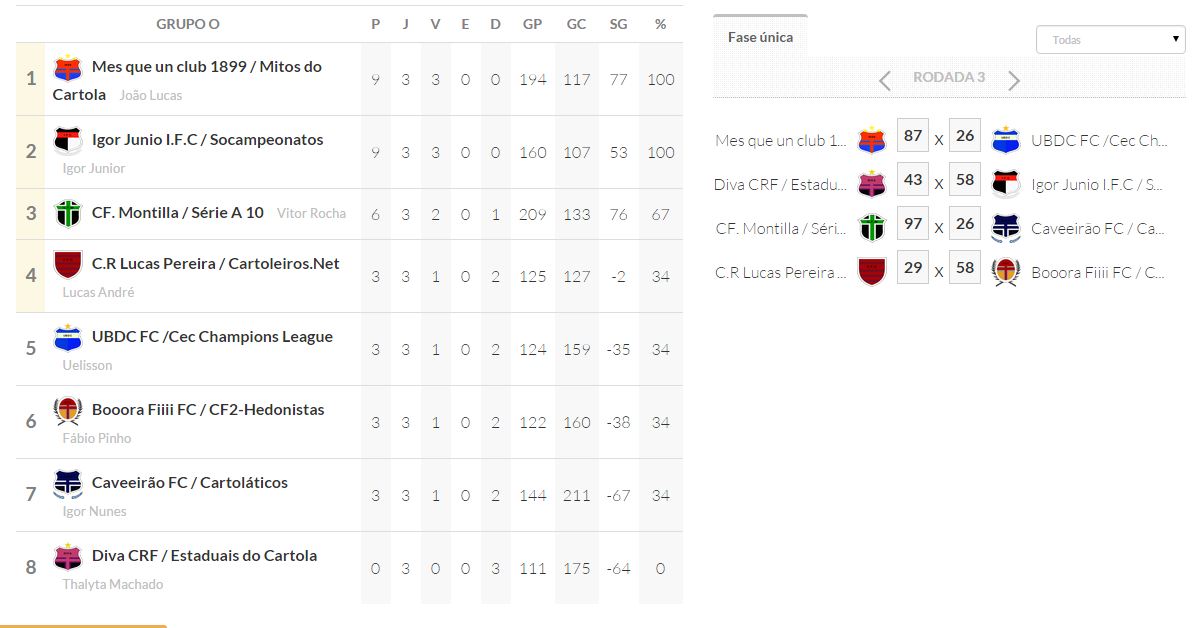Viewport: 1194px width, 628px height.
Task: Click the Diva CRF crest in standings
Action: point(67,556)
